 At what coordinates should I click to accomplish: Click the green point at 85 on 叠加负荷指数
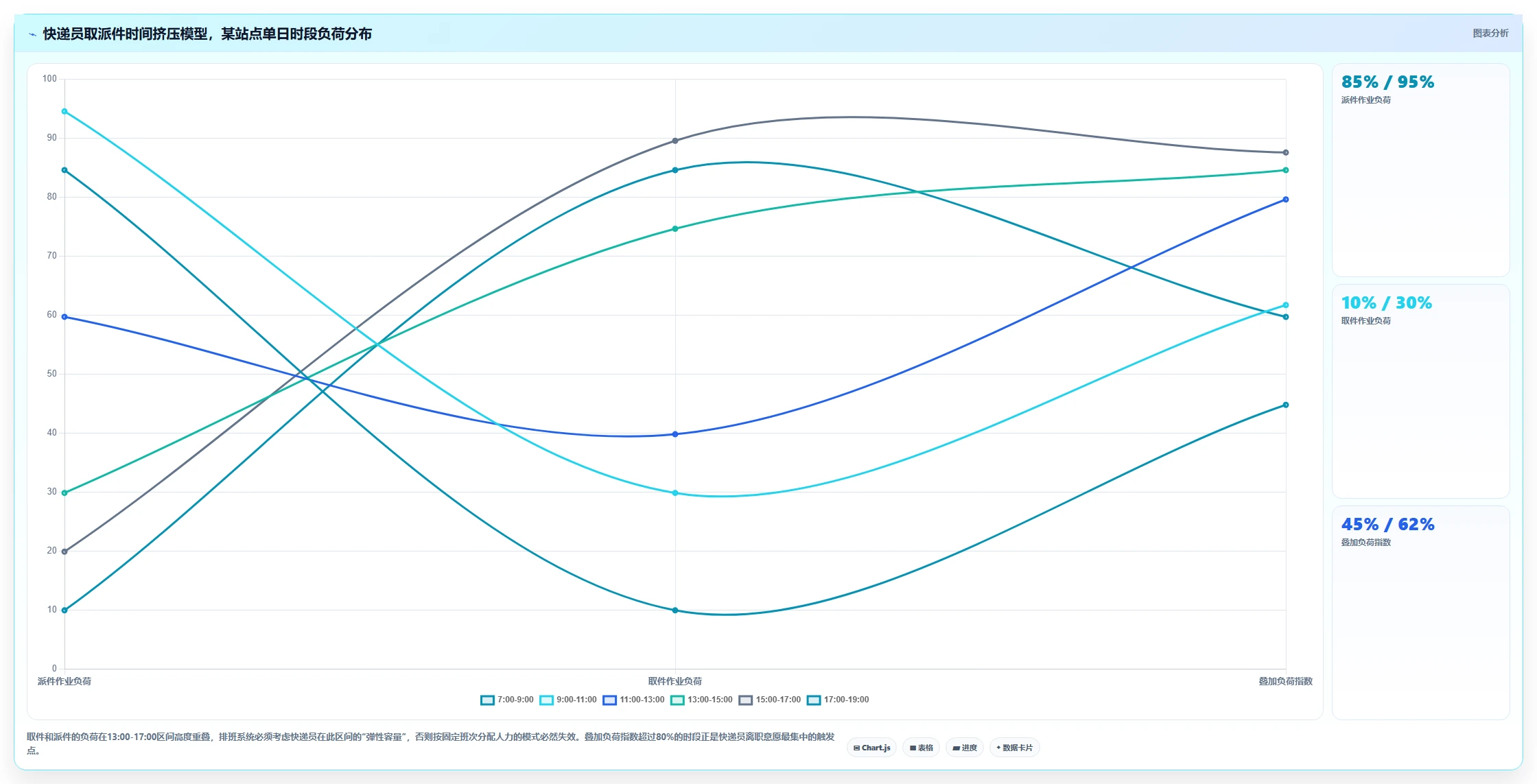pos(1286,170)
